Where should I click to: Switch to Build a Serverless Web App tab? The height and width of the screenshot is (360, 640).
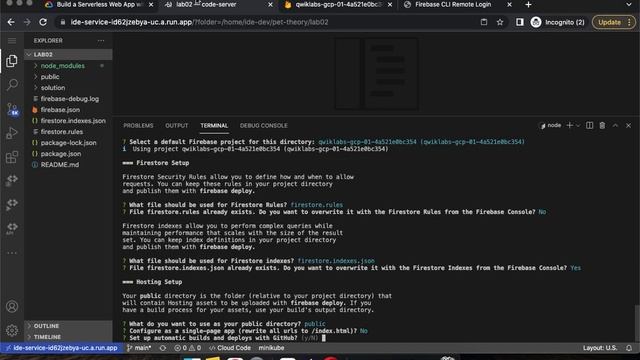(98, 4)
